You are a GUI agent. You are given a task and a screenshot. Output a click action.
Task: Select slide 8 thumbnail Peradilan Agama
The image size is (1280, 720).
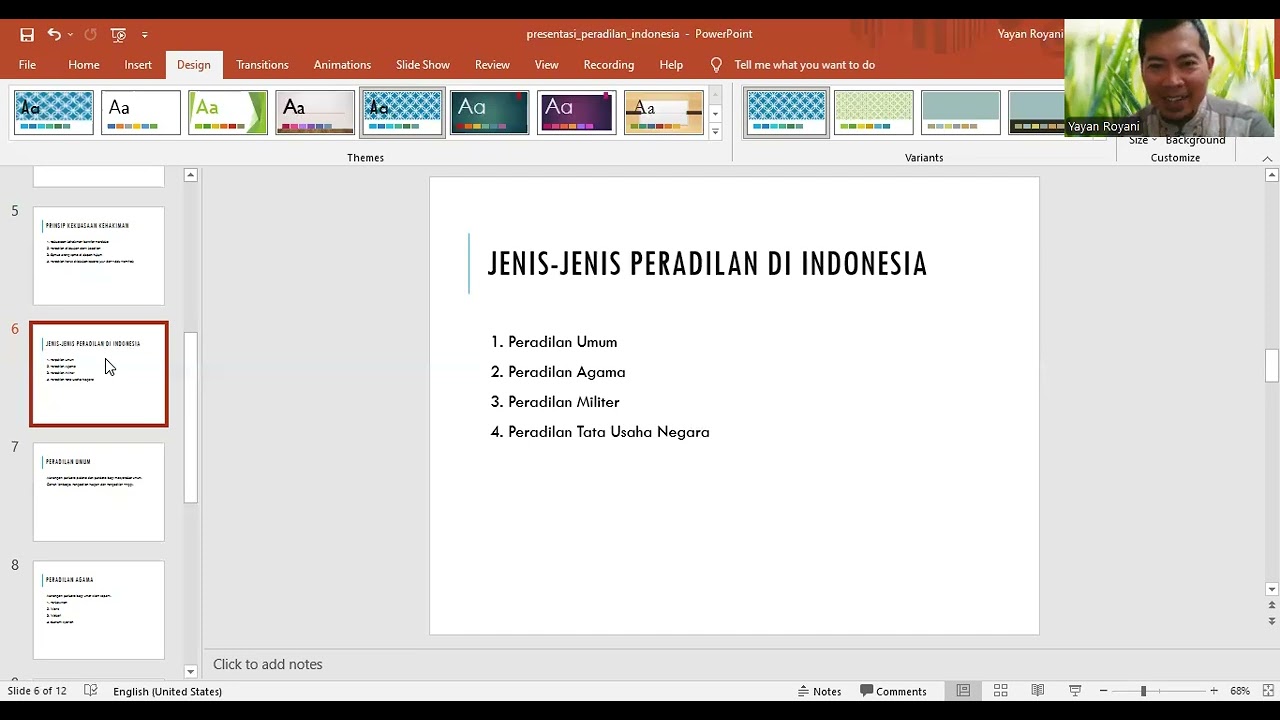tap(99, 610)
